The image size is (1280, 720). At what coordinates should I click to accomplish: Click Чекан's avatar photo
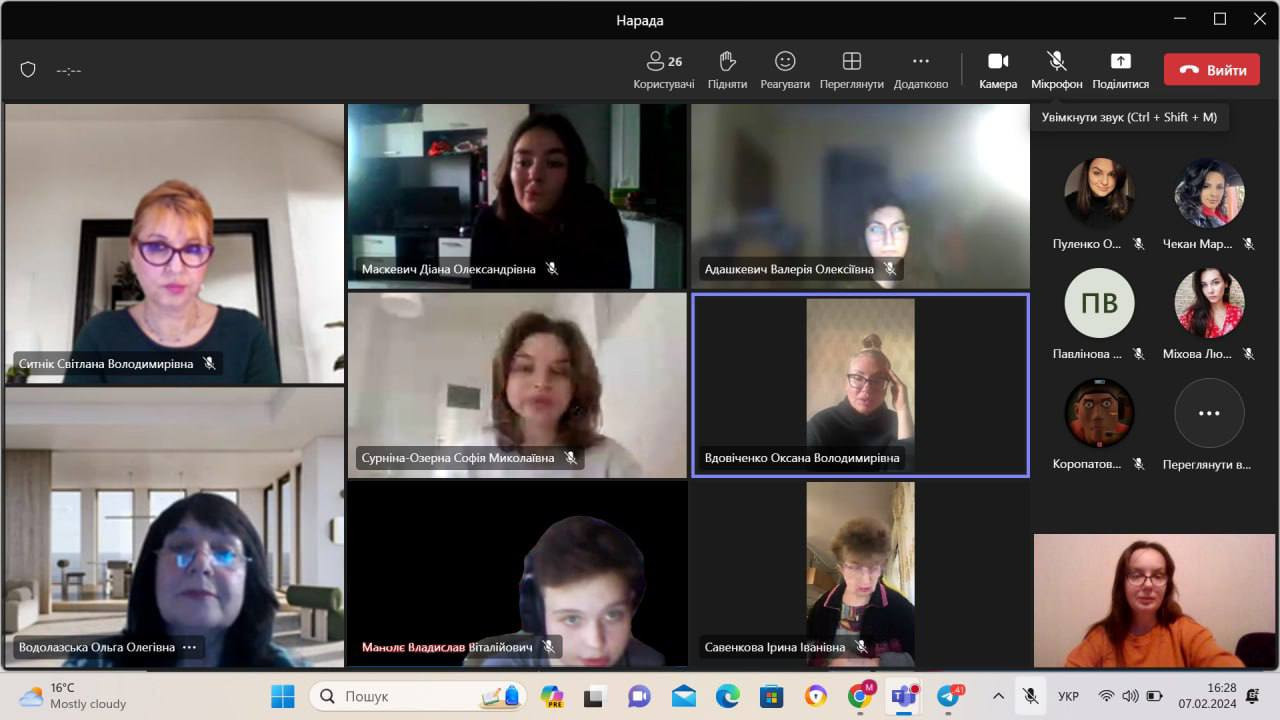click(x=1209, y=193)
